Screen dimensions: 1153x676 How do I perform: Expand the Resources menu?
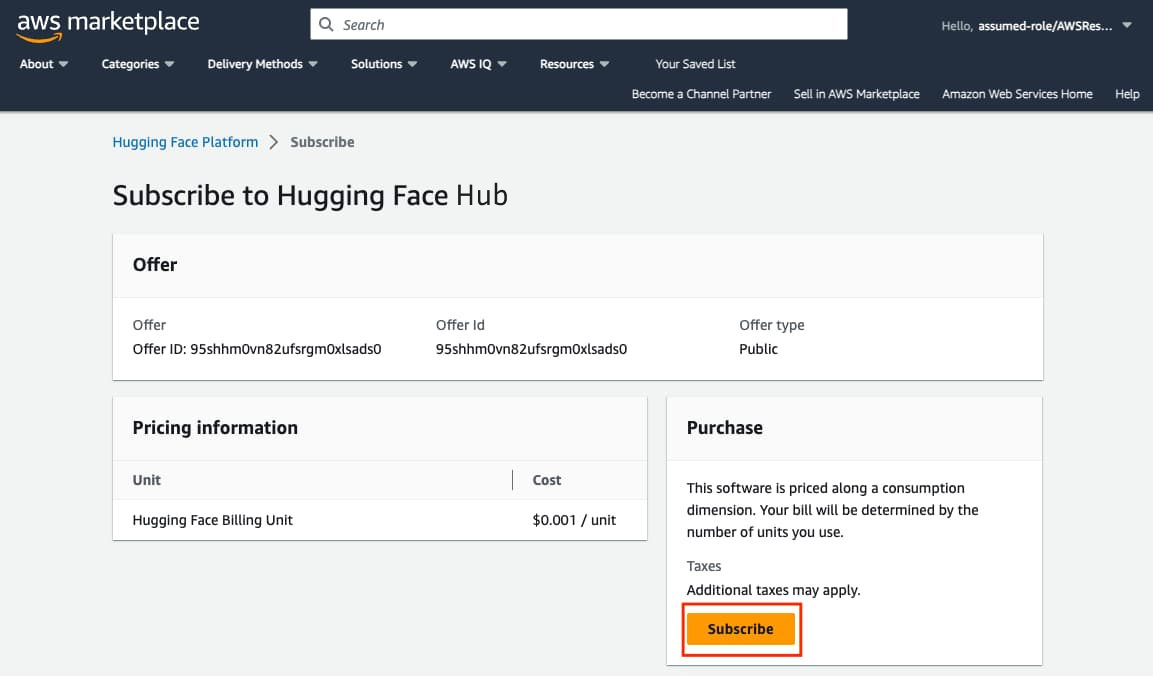click(574, 64)
